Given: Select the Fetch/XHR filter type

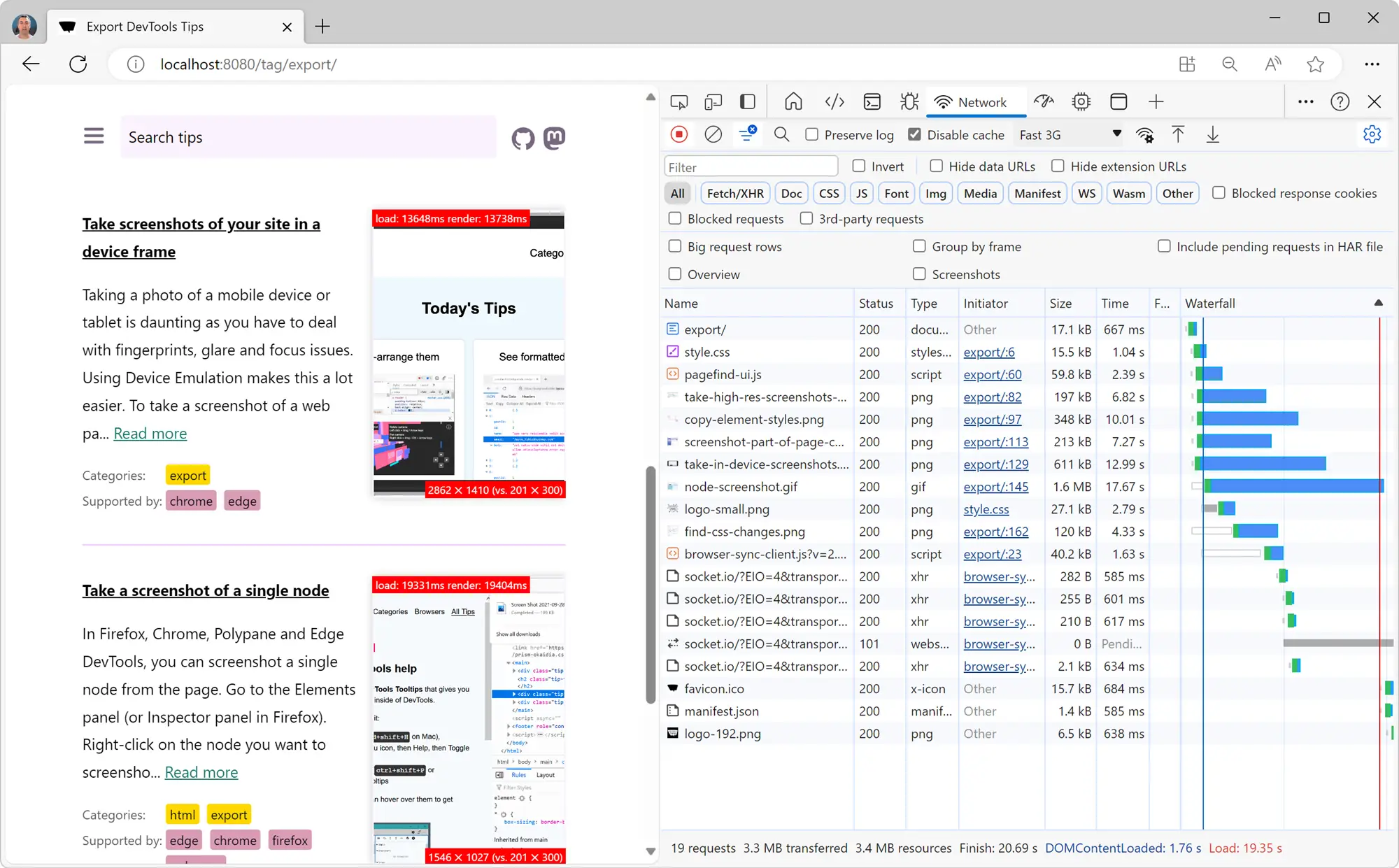Looking at the screenshot, I should coord(734,193).
